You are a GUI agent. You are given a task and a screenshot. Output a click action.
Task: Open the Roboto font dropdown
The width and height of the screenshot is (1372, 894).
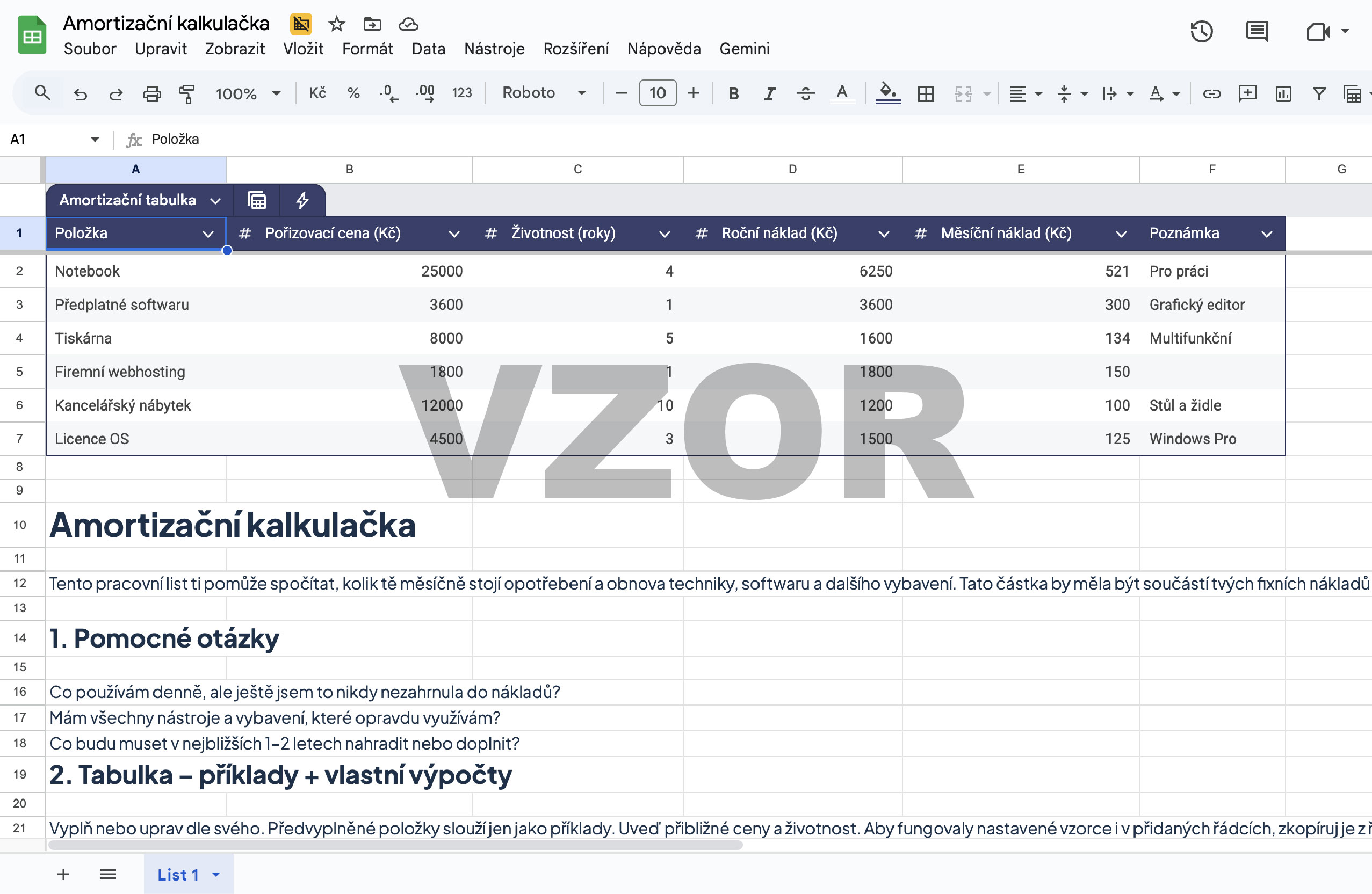click(x=544, y=93)
